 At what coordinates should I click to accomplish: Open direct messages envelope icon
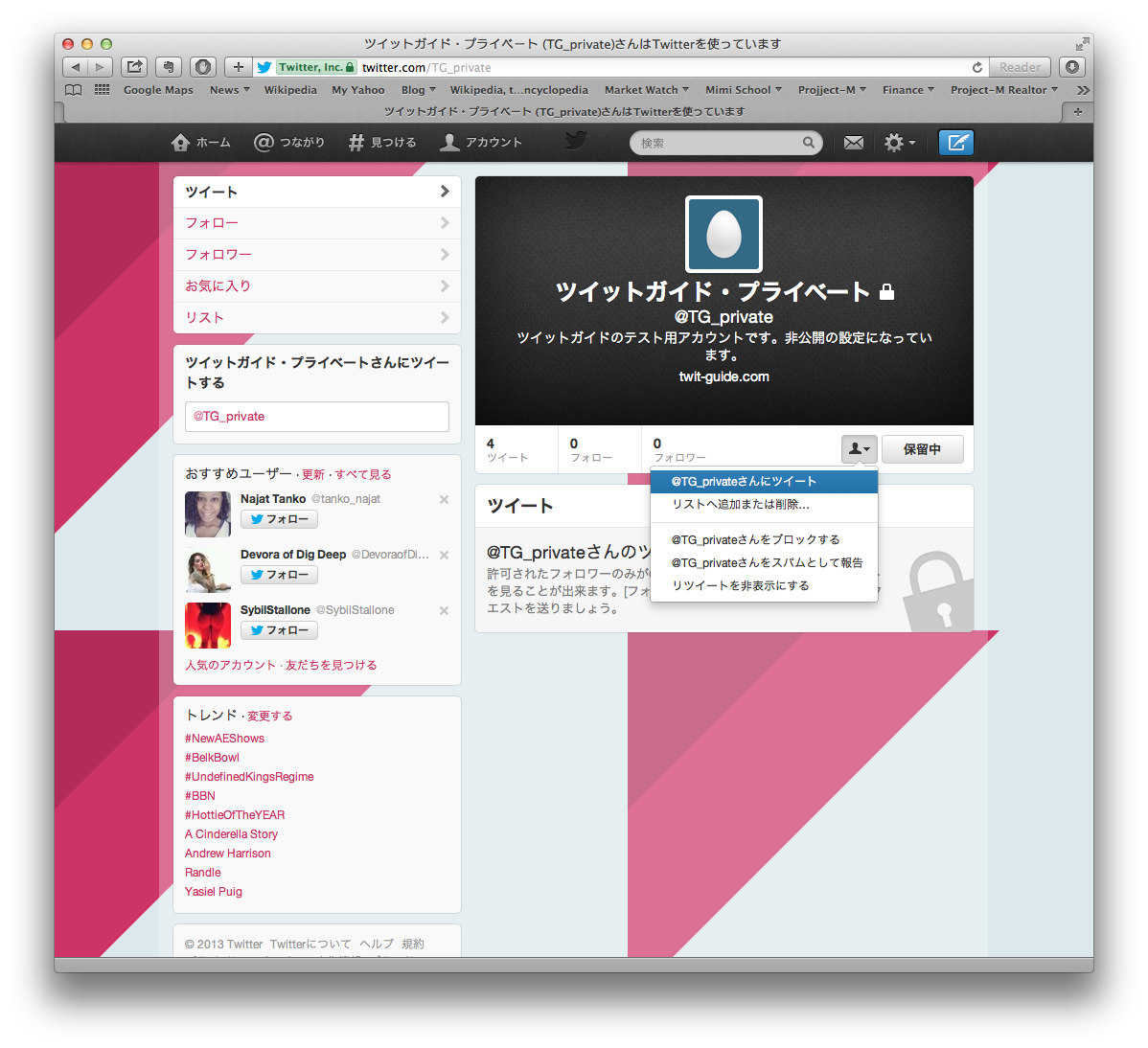[853, 143]
